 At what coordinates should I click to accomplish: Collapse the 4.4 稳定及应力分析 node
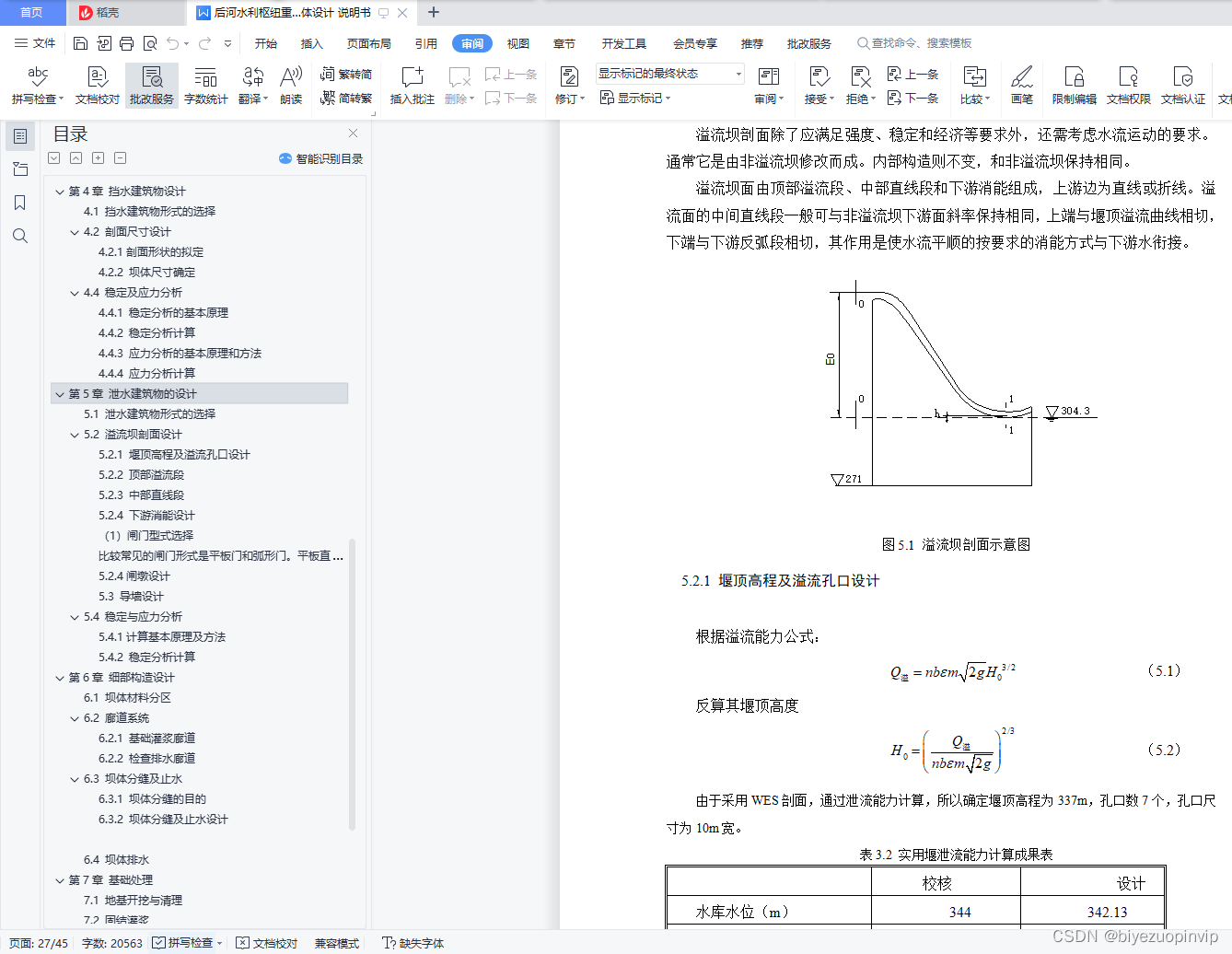coord(75,293)
